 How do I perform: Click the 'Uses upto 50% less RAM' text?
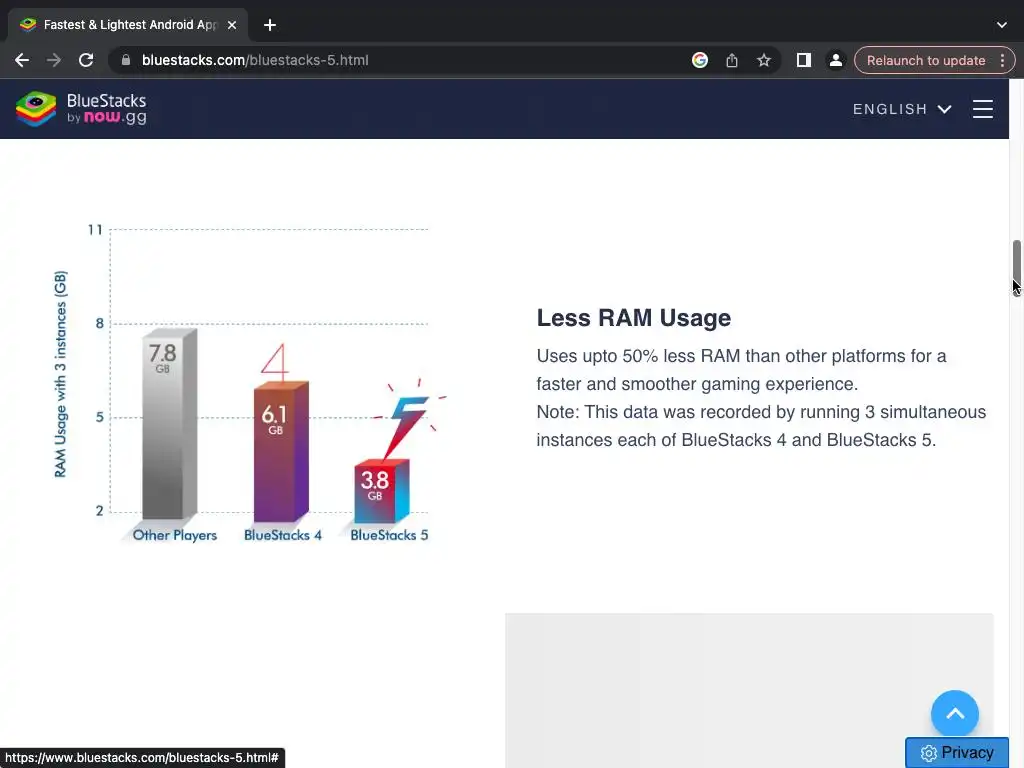(741, 370)
